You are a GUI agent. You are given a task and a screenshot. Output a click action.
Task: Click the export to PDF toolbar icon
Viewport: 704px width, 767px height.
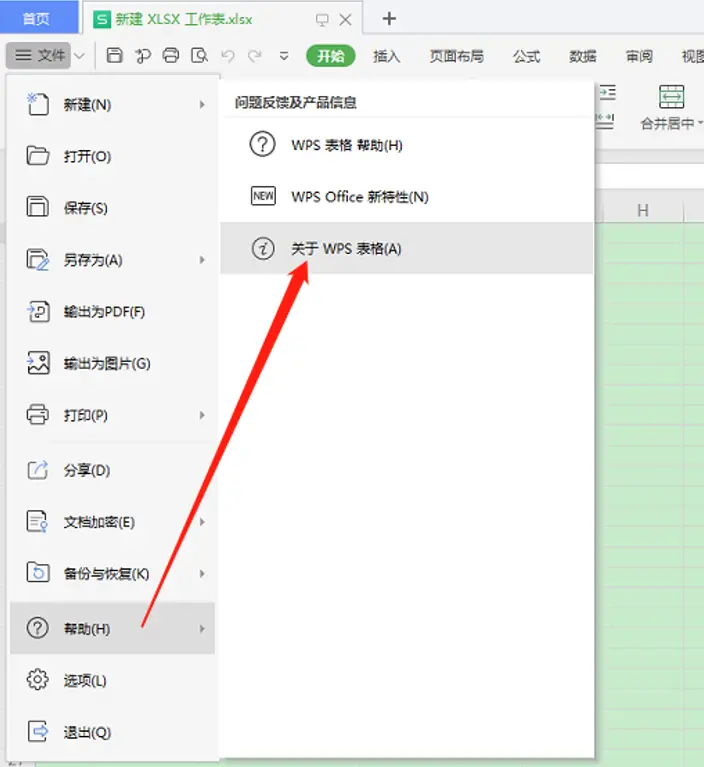[x=143, y=56]
